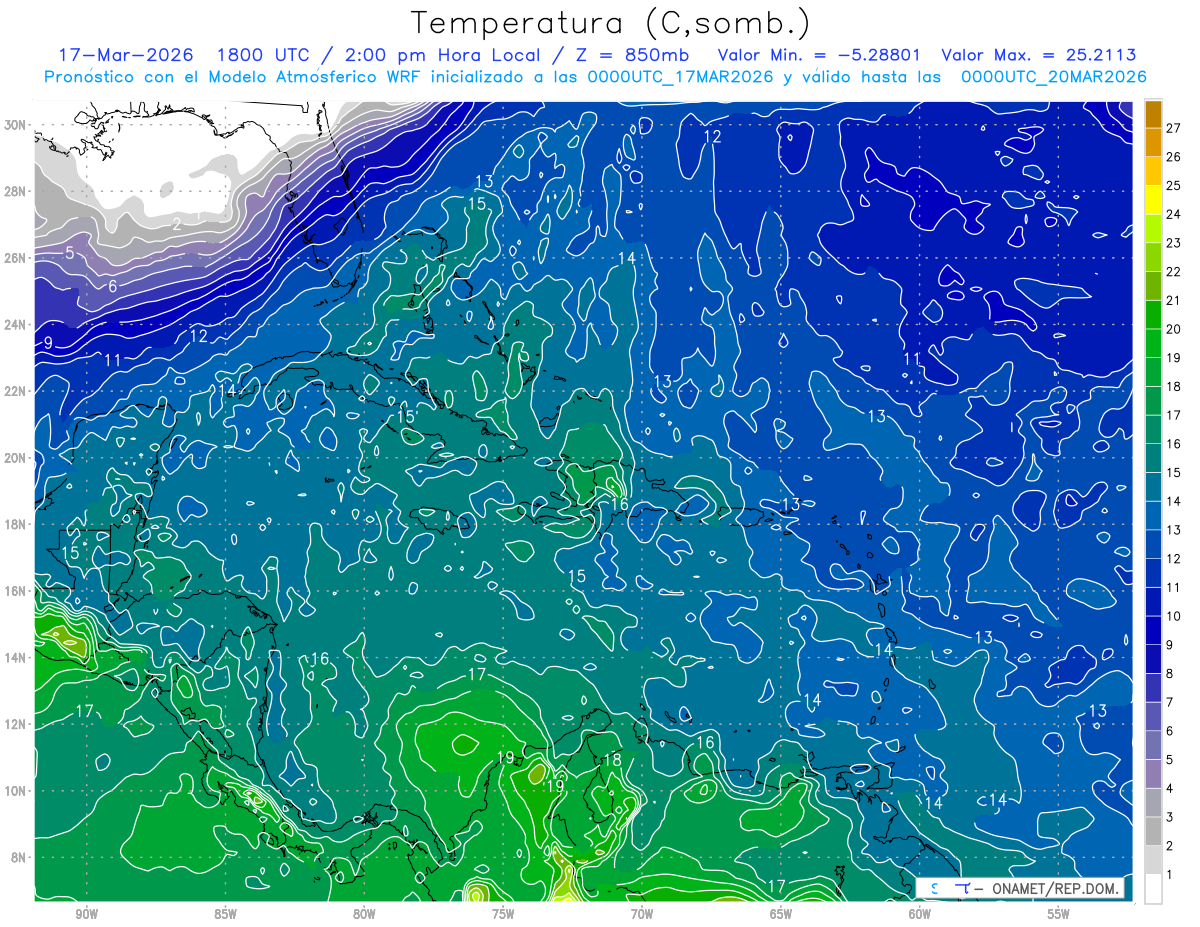Click 'Valor Min. = -5.28801' text

click(819, 55)
